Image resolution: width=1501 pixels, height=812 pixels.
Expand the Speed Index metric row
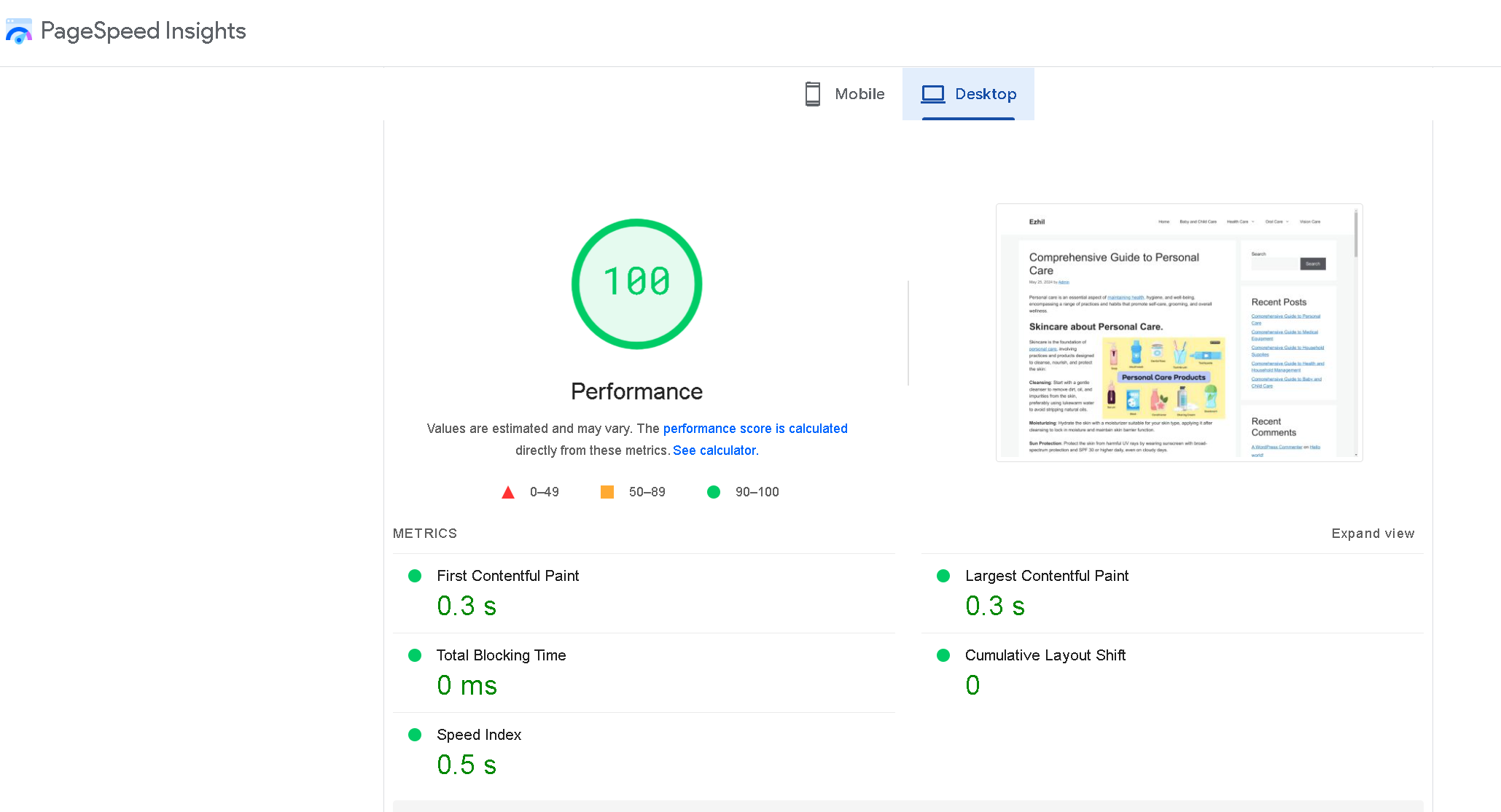pyautogui.click(x=478, y=735)
